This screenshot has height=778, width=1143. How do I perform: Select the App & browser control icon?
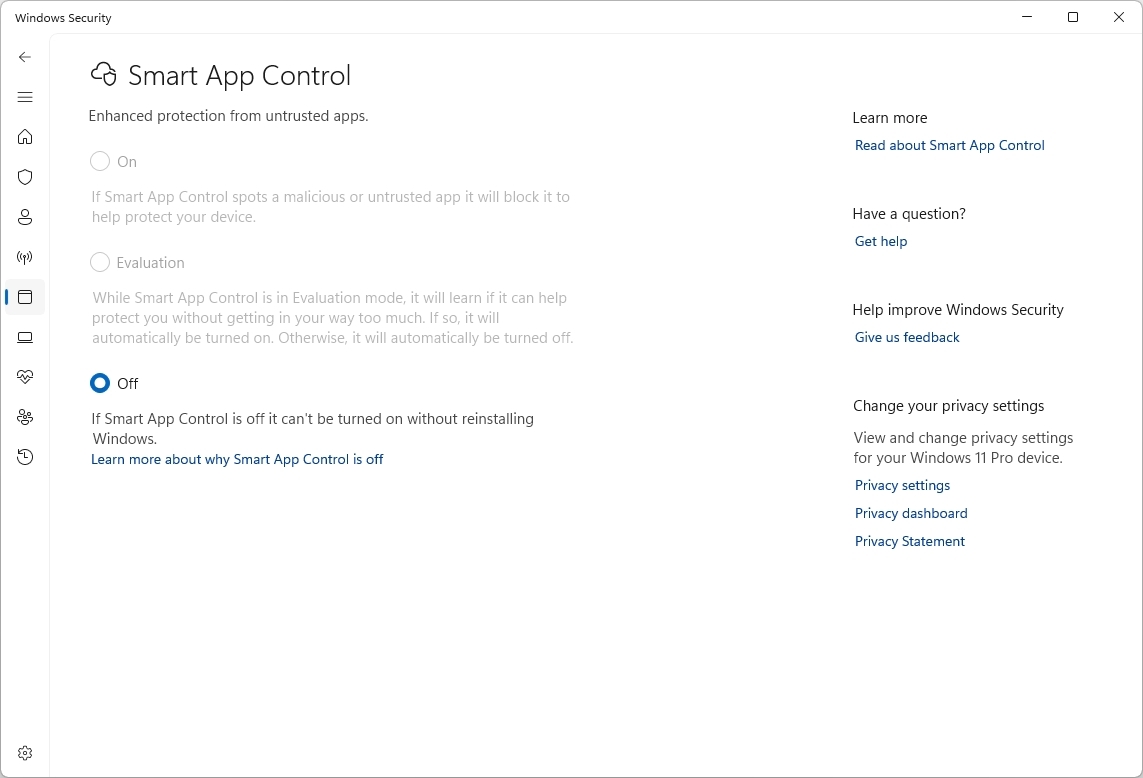[x=24, y=297]
